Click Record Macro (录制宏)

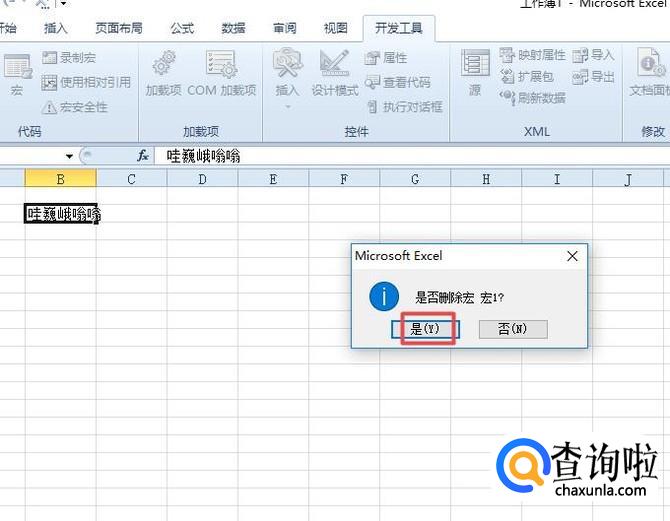coord(69,58)
